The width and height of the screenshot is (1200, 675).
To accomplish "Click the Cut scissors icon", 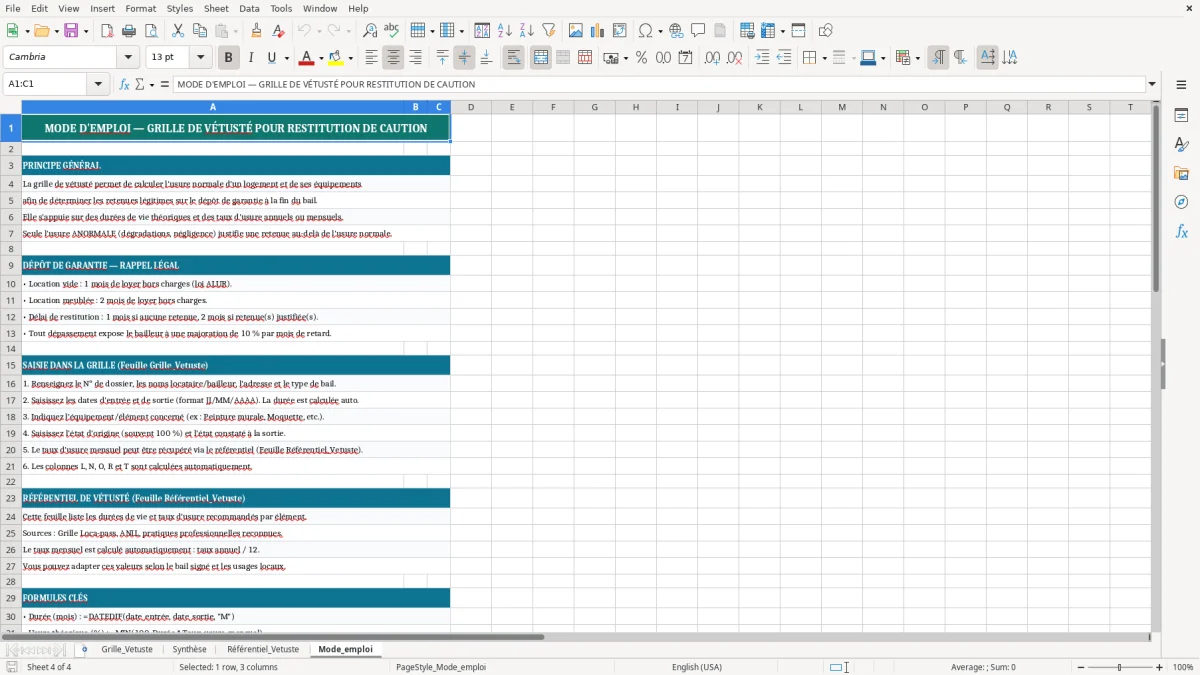I will 177,31.
